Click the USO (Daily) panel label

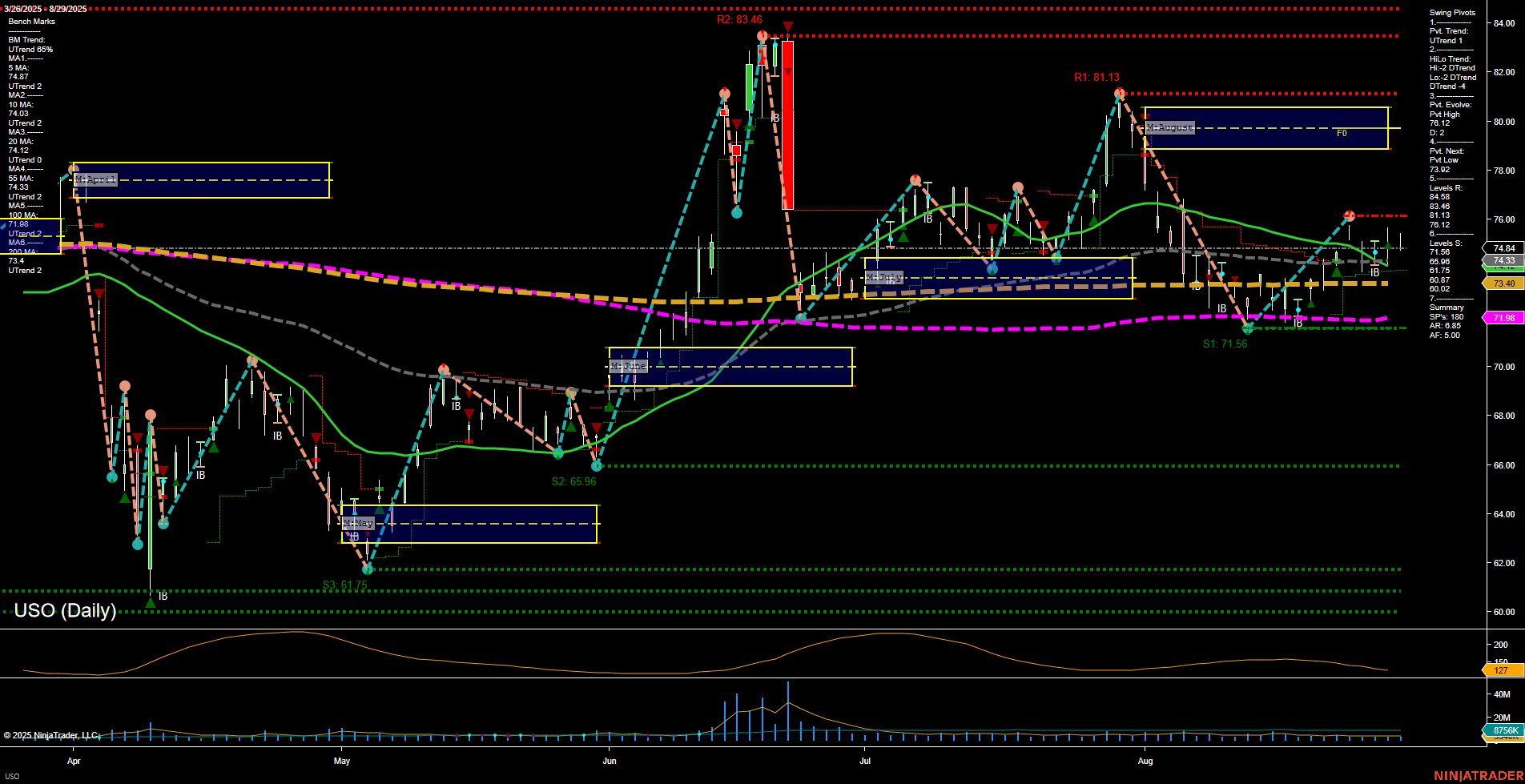point(64,610)
